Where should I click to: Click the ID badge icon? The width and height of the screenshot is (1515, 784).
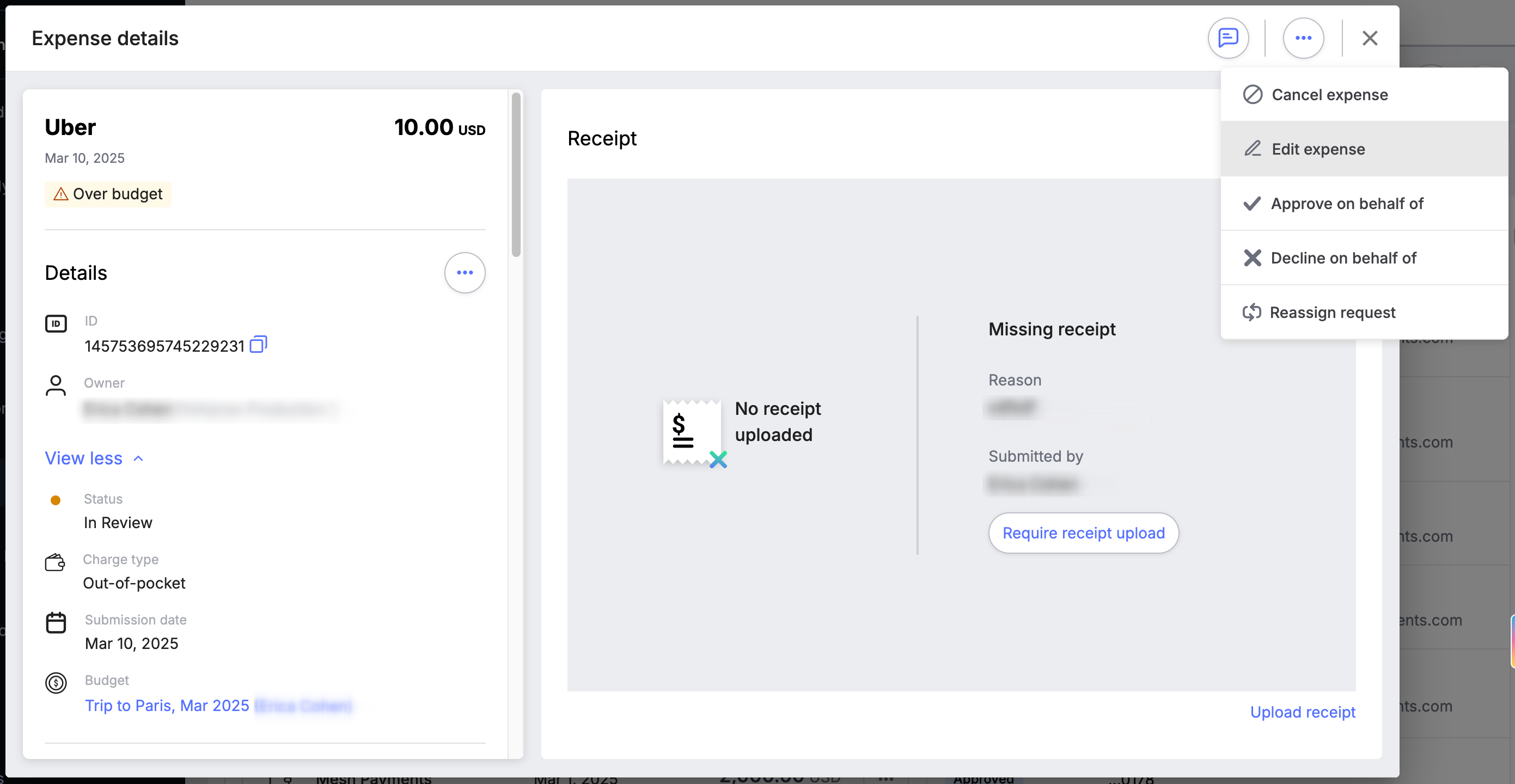coord(56,323)
